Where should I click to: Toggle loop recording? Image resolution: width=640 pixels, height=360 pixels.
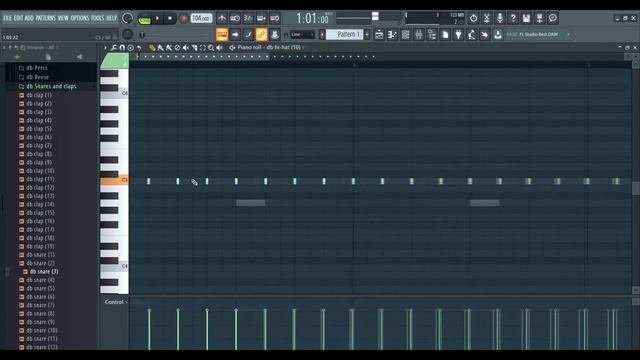point(275,18)
